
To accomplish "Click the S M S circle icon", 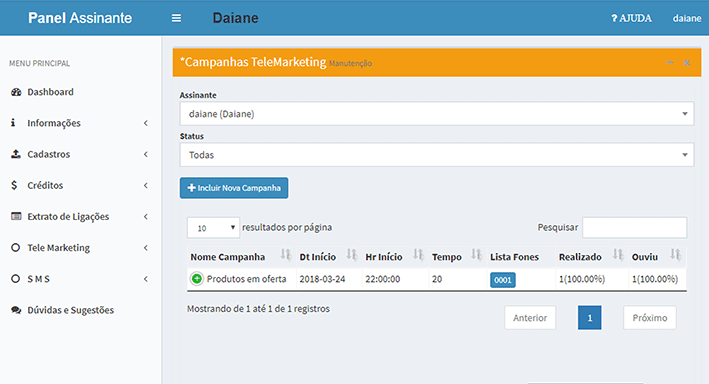I will click(15, 279).
